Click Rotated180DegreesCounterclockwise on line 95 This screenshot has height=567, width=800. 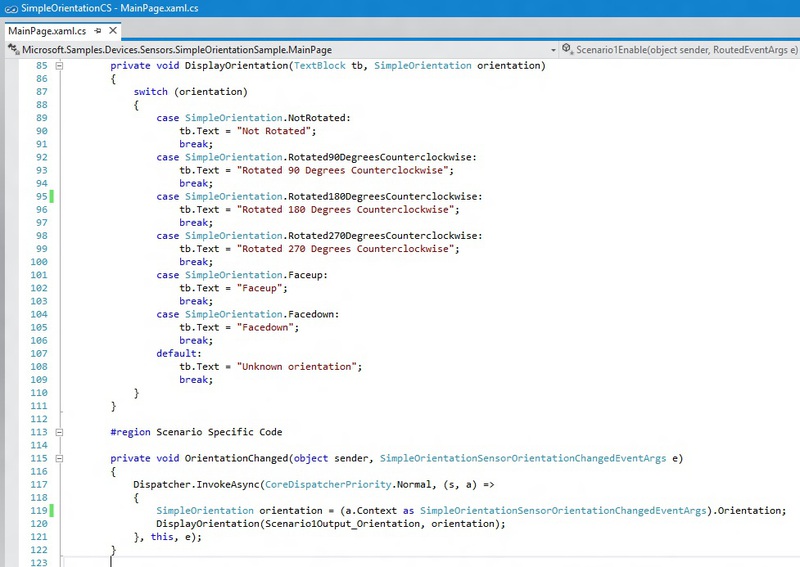click(385, 196)
